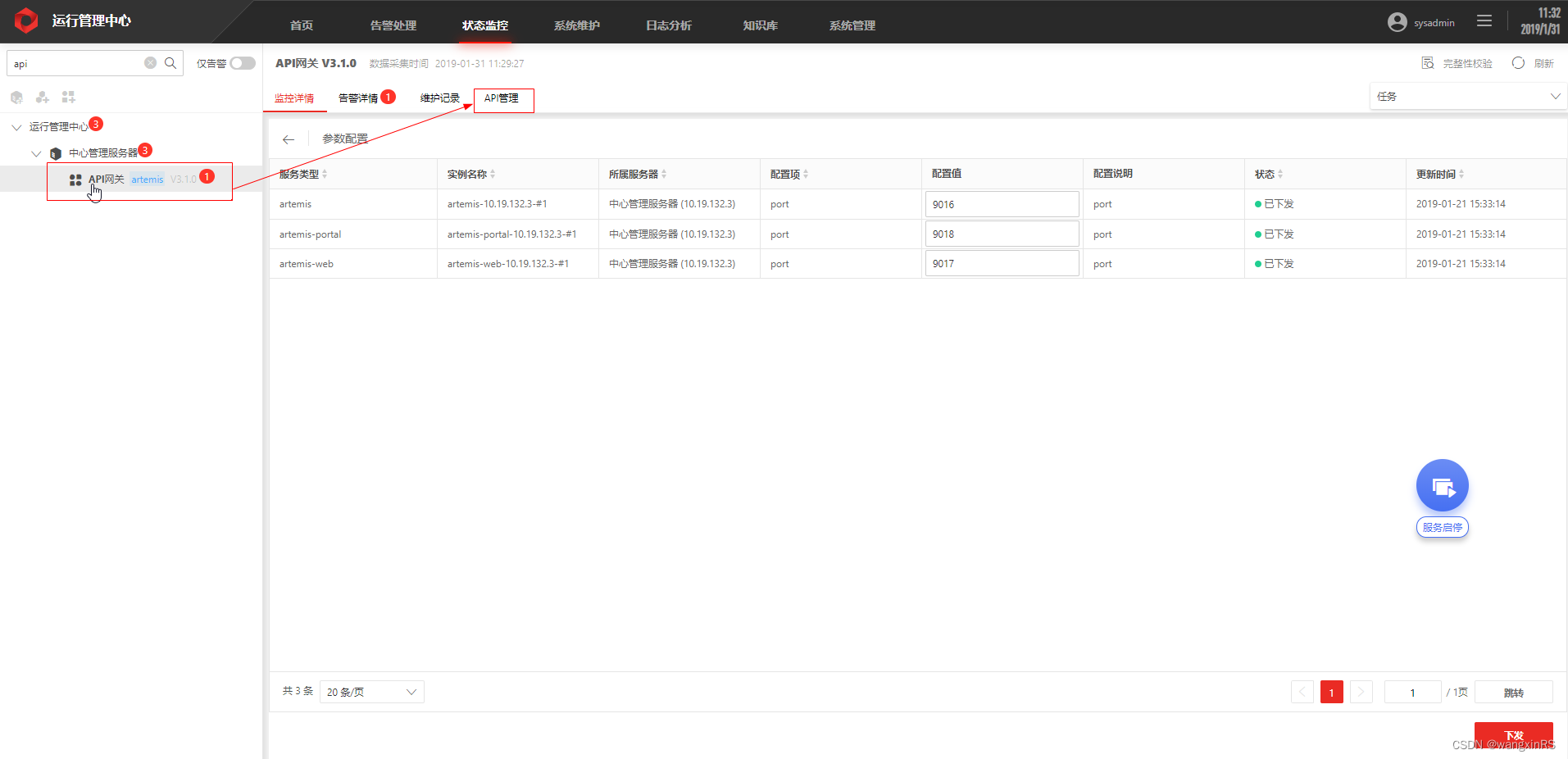Click the 完整性校验 document icon
This screenshot has width=1568, height=759.
click(x=1428, y=63)
